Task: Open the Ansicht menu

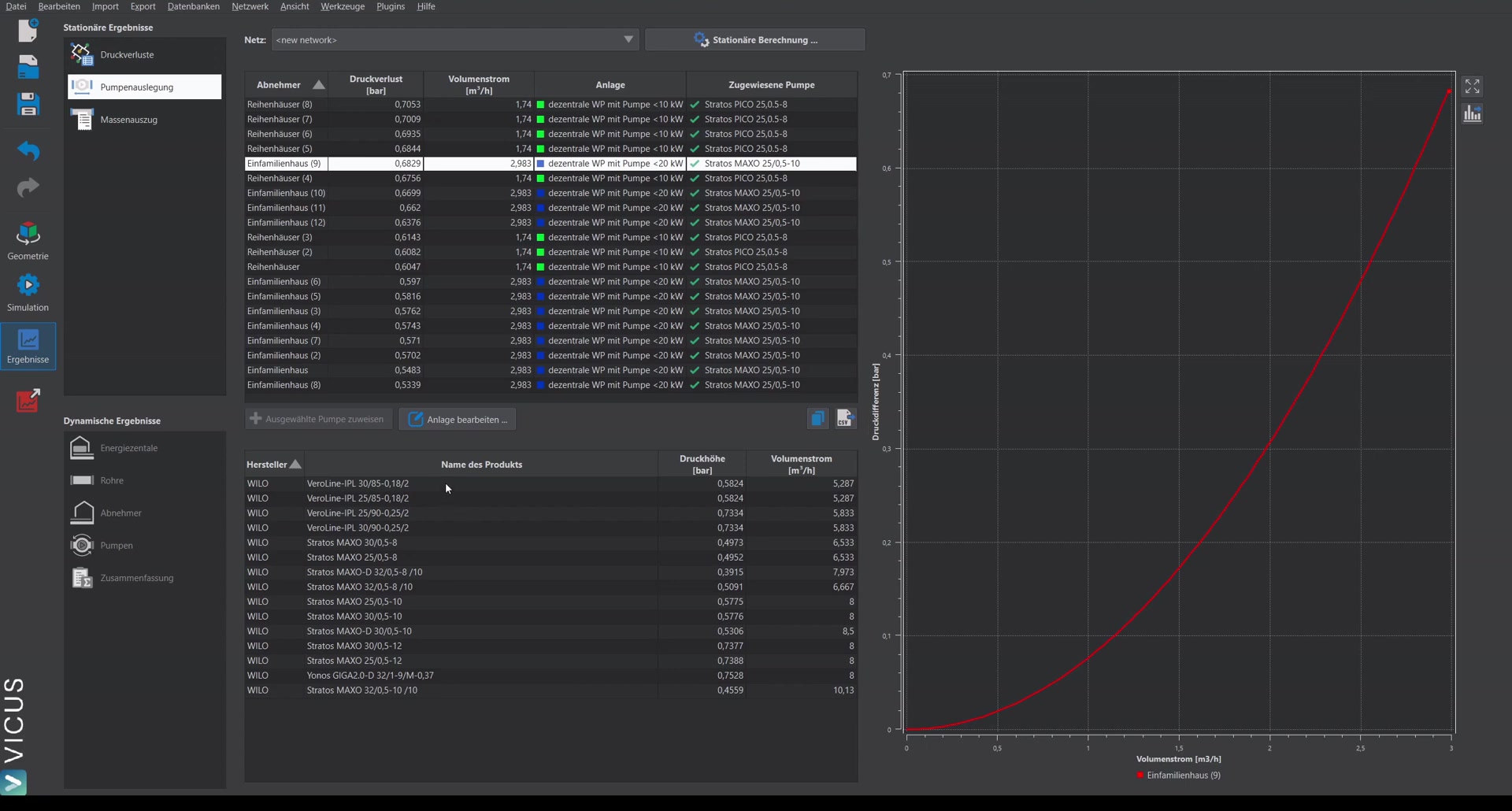Action: 295,6
